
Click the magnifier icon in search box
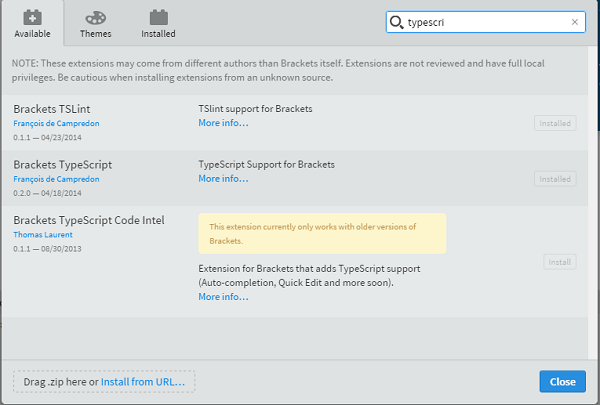(x=397, y=22)
